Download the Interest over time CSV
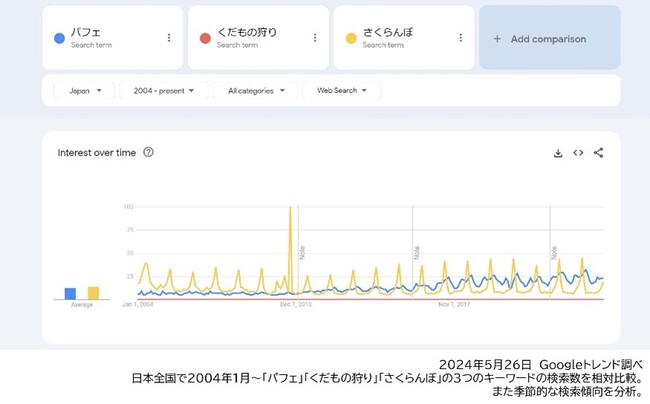The height and width of the screenshot is (404, 650). pos(558,153)
